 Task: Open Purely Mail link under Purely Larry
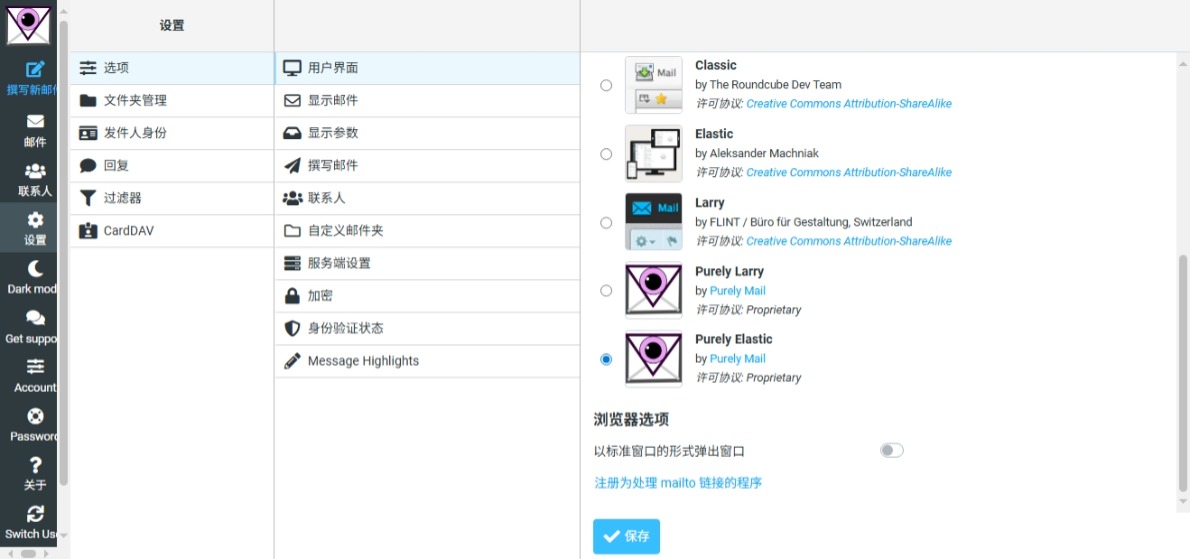pos(738,290)
